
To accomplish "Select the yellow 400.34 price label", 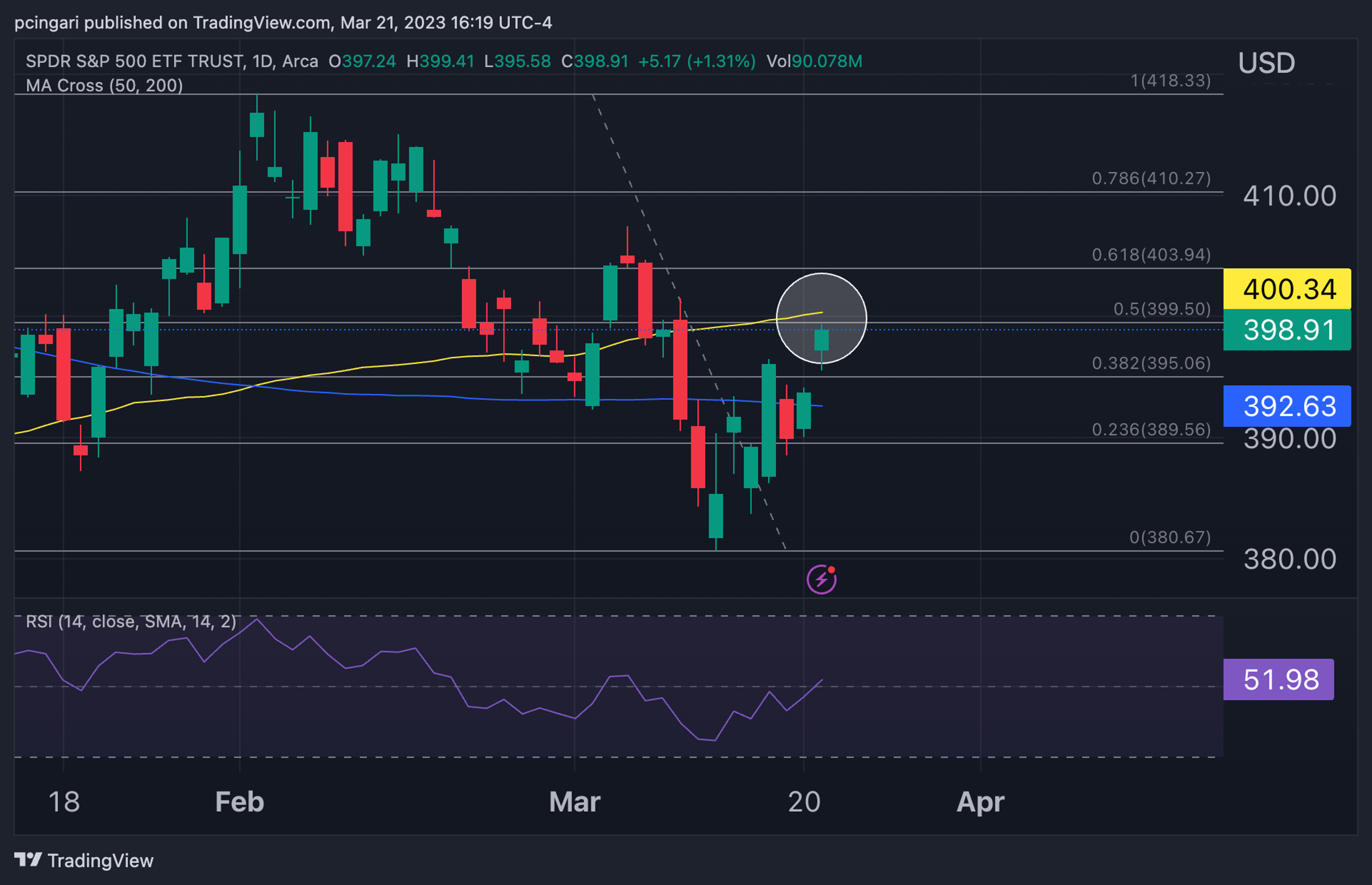I will click(1287, 288).
